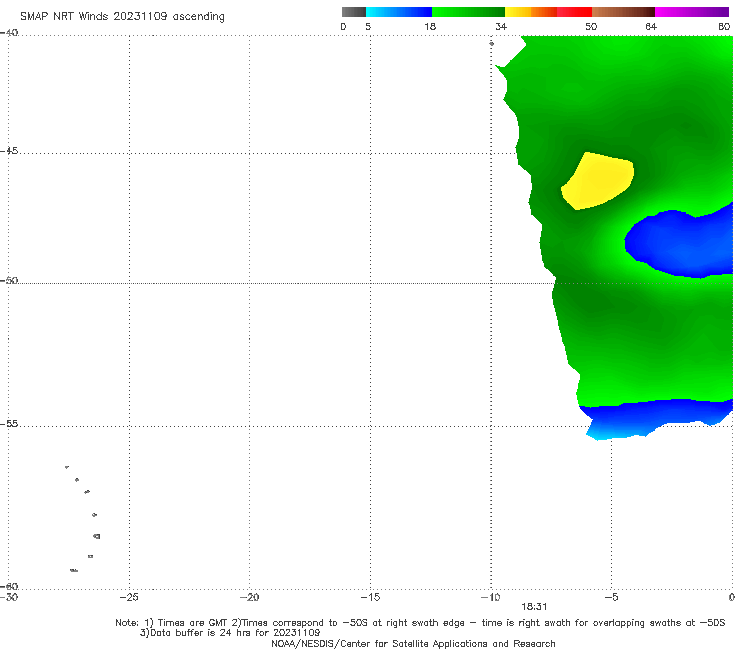Click the green 18-34 colorbar segment
Screen dimensions: 740x650
(x=468, y=12)
